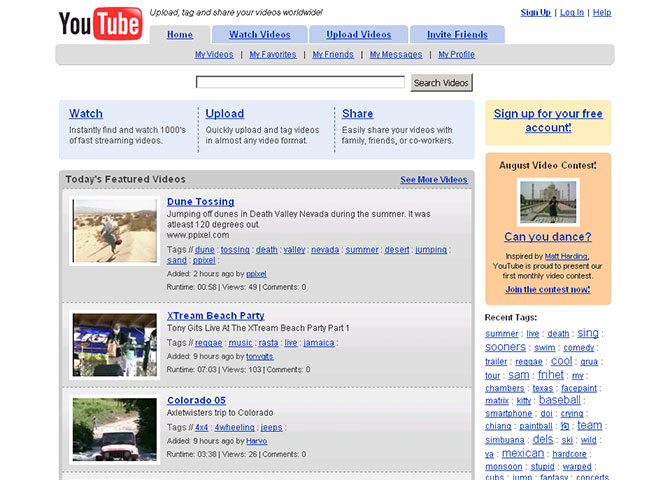This screenshot has height=480, width=670.
Task: Click the valley tag
Action: pyautogui.click(x=294, y=250)
